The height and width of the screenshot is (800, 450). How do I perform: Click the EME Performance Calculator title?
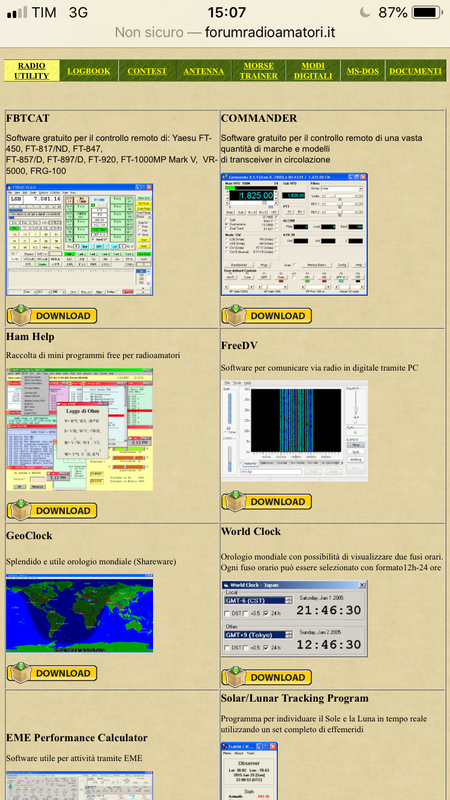77,738
